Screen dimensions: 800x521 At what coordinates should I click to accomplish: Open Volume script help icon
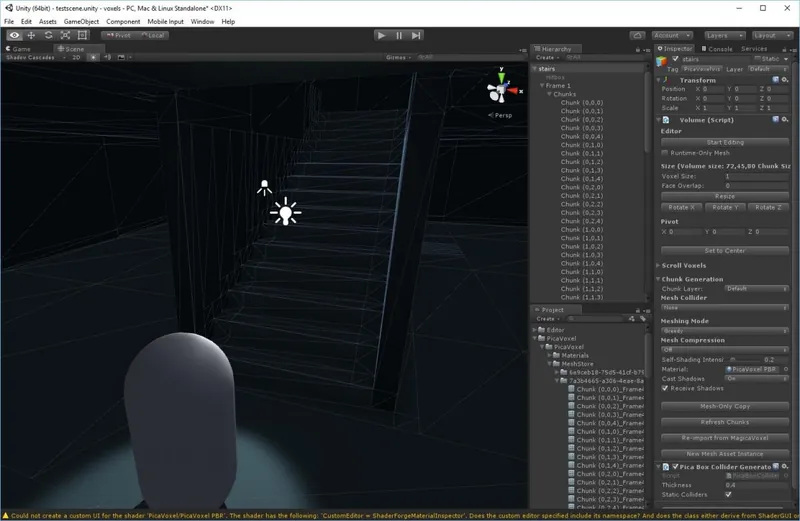coord(776,119)
